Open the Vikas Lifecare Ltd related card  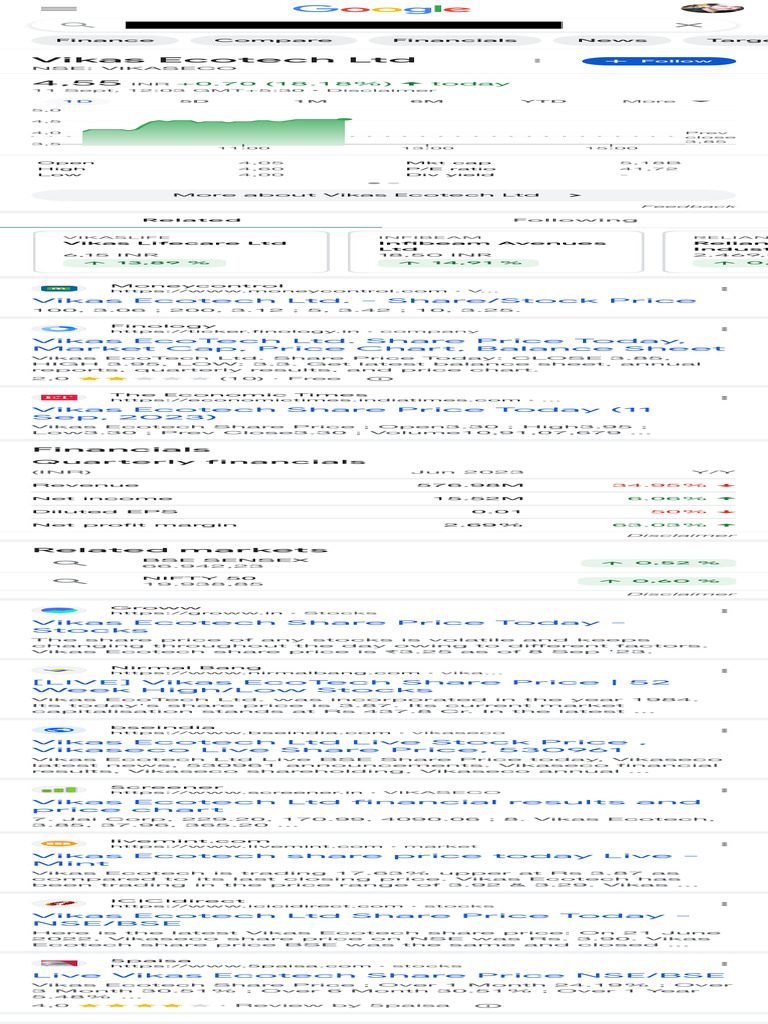point(181,251)
